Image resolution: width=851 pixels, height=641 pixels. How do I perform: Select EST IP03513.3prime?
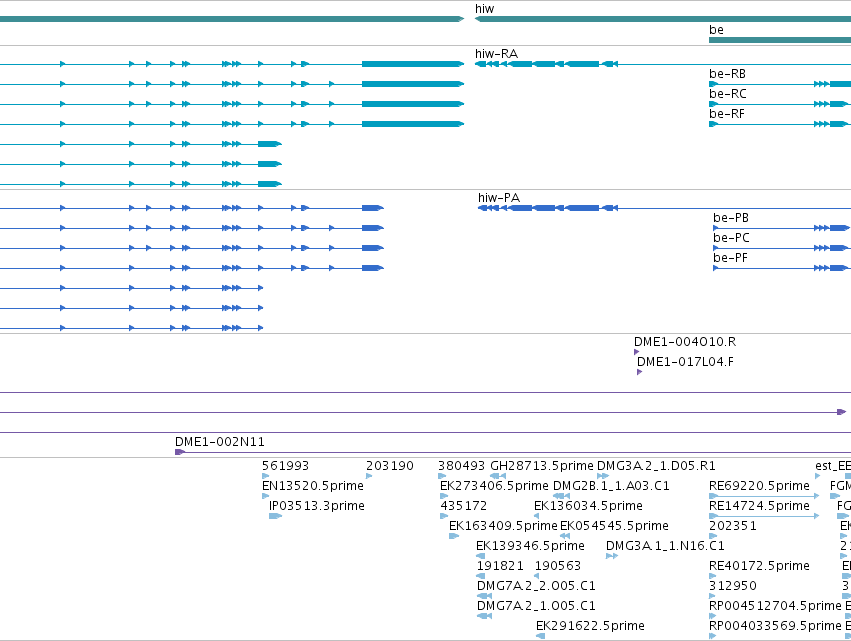tap(316, 506)
